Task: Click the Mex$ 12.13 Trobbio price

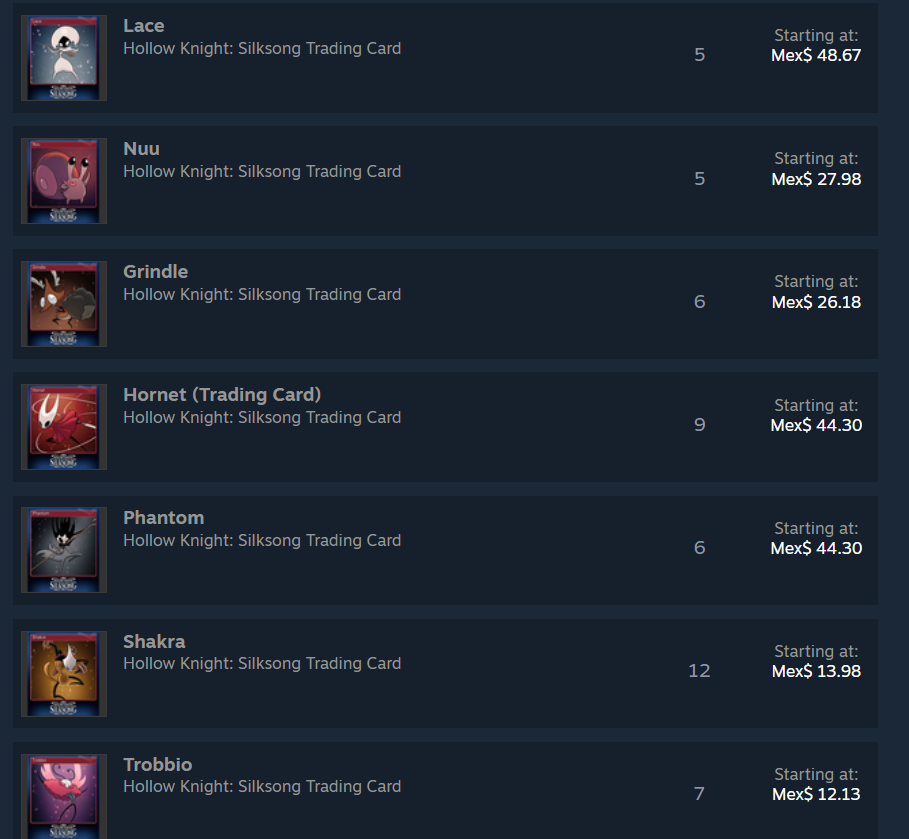Action: point(816,794)
